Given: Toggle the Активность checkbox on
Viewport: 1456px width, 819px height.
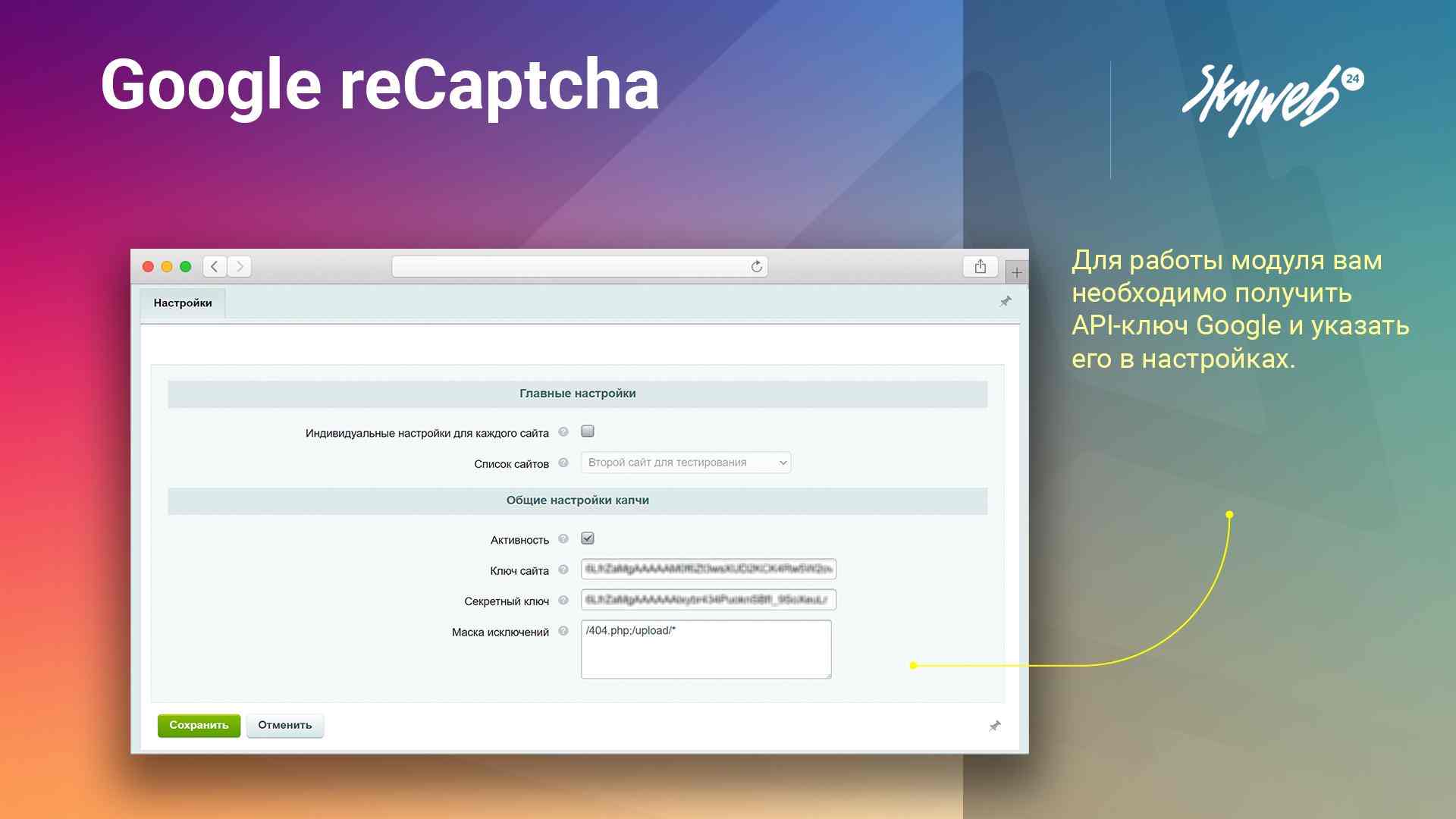Looking at the screenshot, I should click(588, 538).
